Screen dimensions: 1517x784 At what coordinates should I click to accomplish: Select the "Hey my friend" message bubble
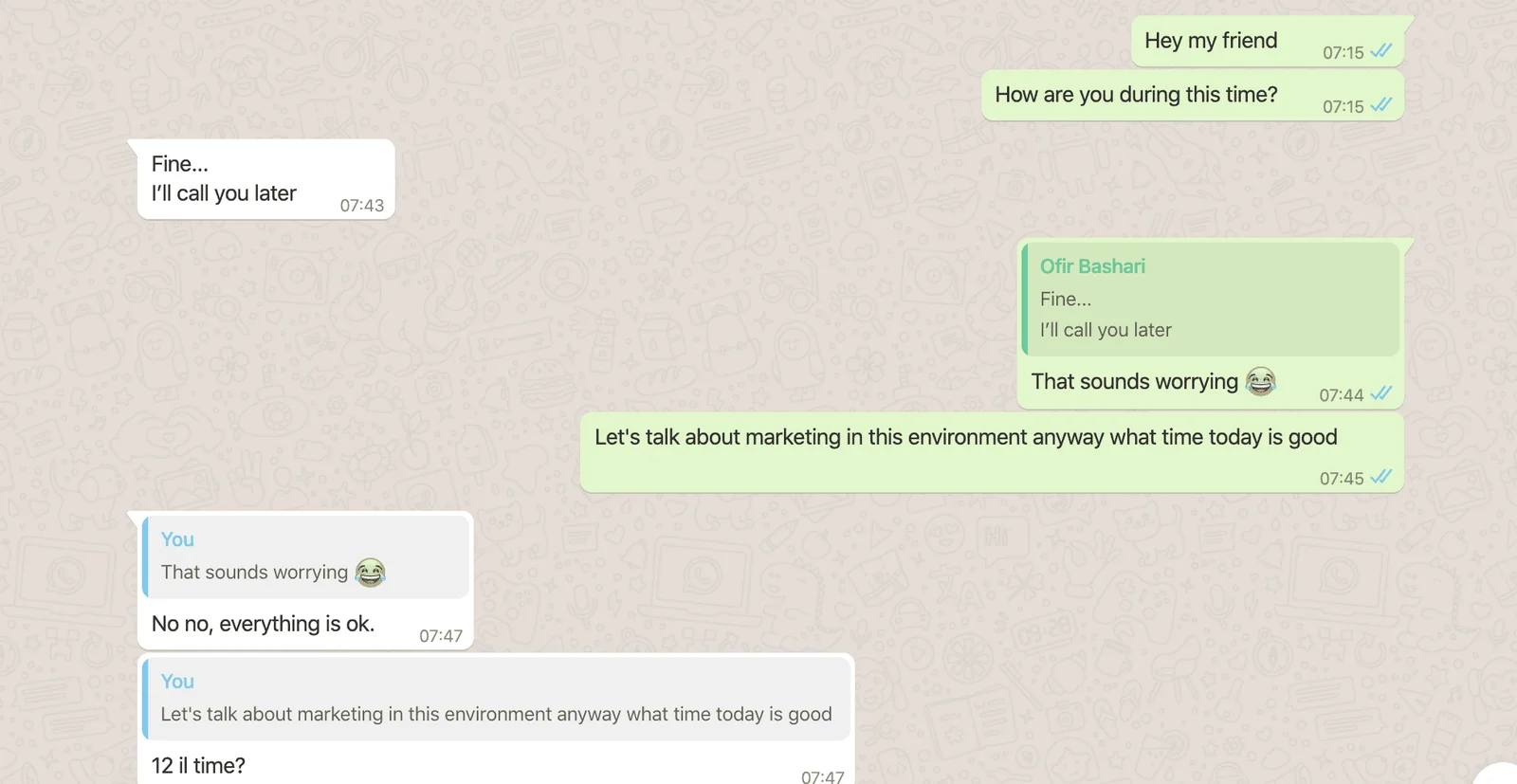pyautogui.click(x=1267, y=42)
